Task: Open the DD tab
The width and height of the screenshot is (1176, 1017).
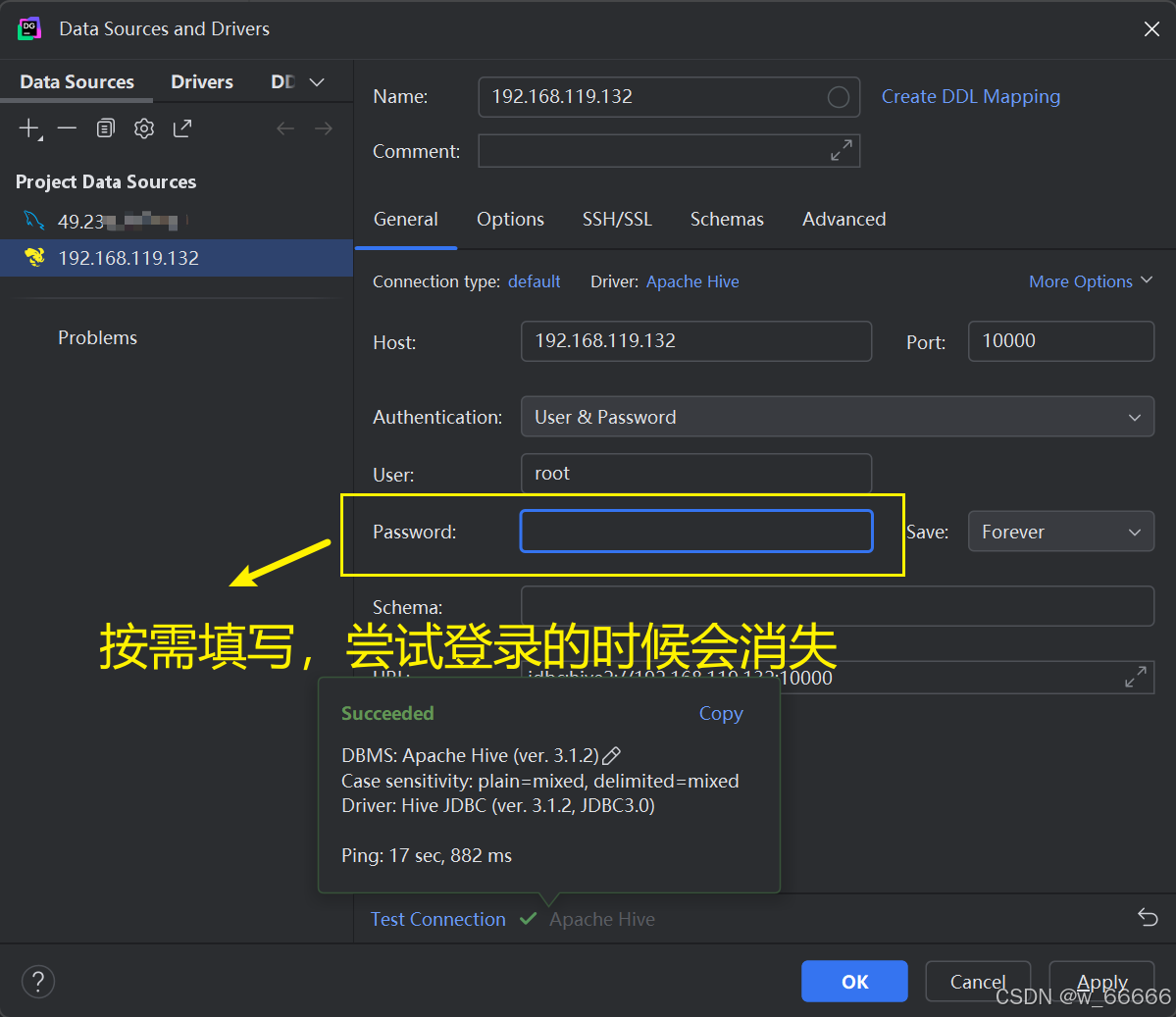Action: 282,81
